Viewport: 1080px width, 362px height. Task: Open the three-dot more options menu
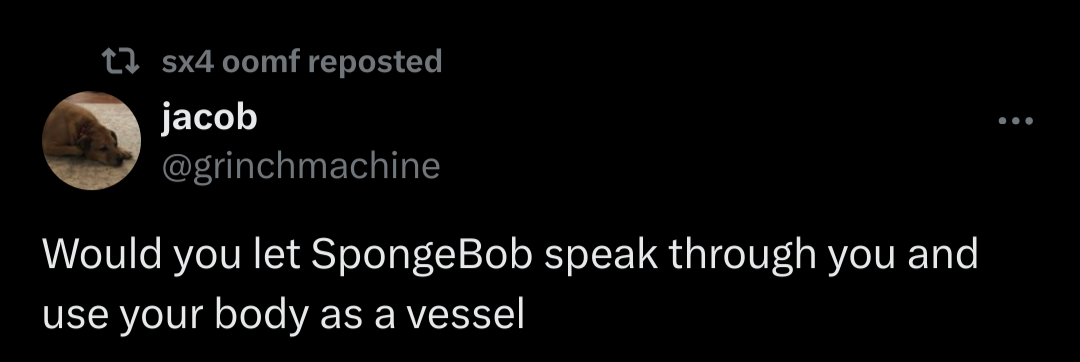point(1016,121)
